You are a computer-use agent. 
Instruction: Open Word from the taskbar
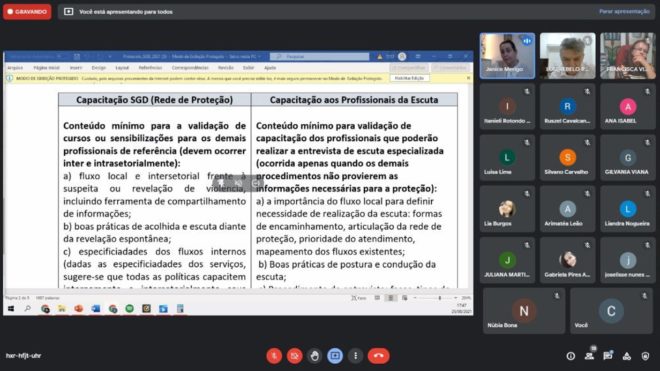96,309
